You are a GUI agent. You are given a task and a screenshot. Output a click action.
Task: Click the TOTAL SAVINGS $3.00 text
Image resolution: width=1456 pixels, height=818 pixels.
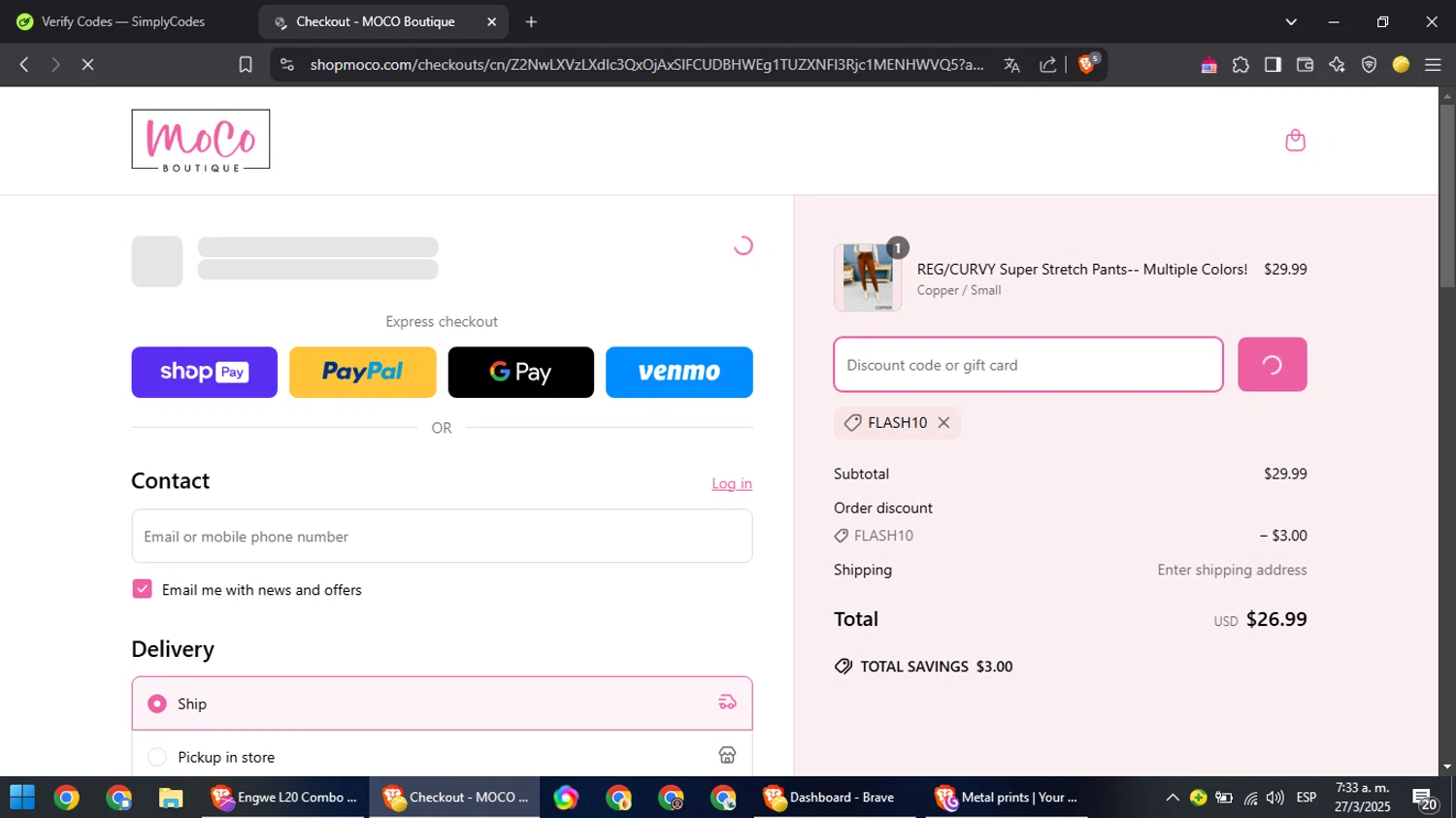(937, 667)
